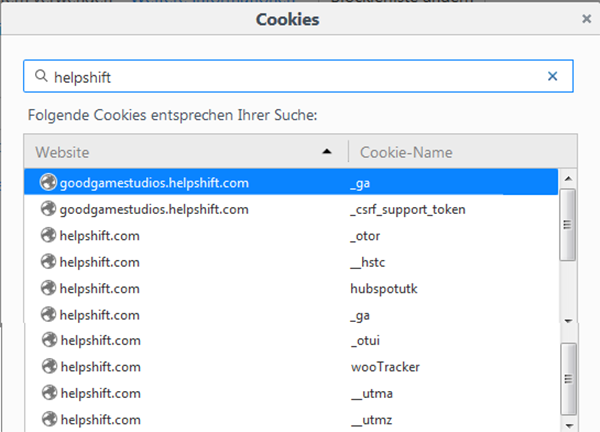Select globe icon of goodgamestudios _ga cookie

(48, 182)
